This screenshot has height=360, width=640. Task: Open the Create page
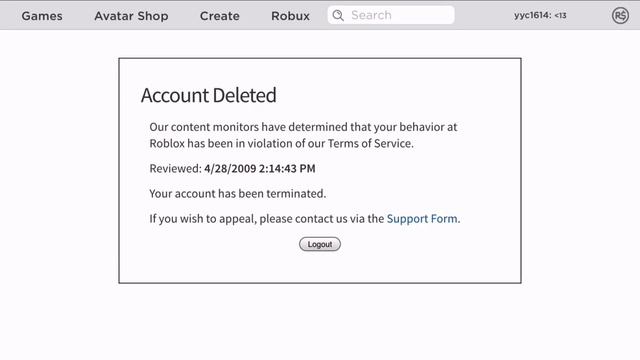coord(220,16)
